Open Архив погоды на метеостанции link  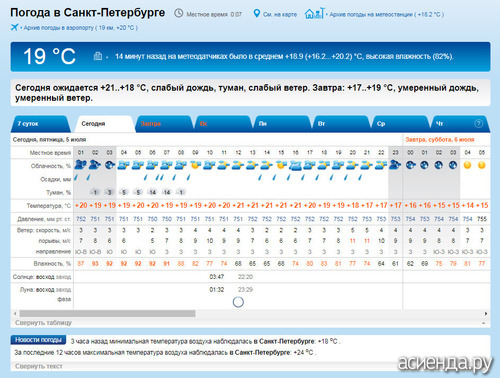(x=387, y=14)
